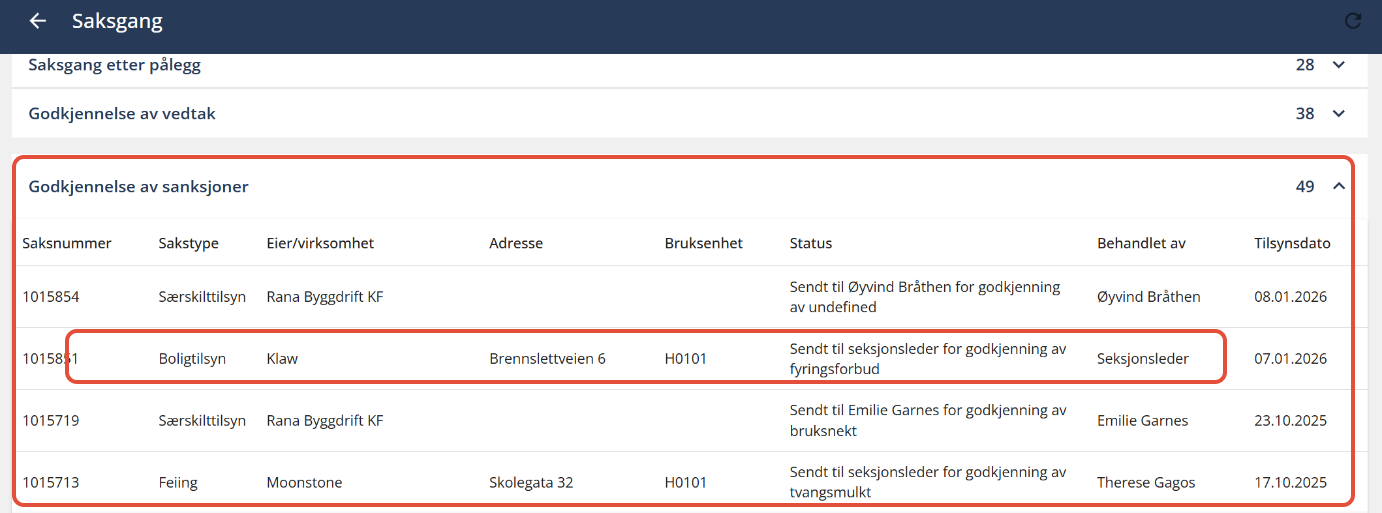Image resolution: width=1382 pixels, height=513 pixels.
Task: Click the address Skolegata 32
Action: pyautogui.click(x=531, y=483)
